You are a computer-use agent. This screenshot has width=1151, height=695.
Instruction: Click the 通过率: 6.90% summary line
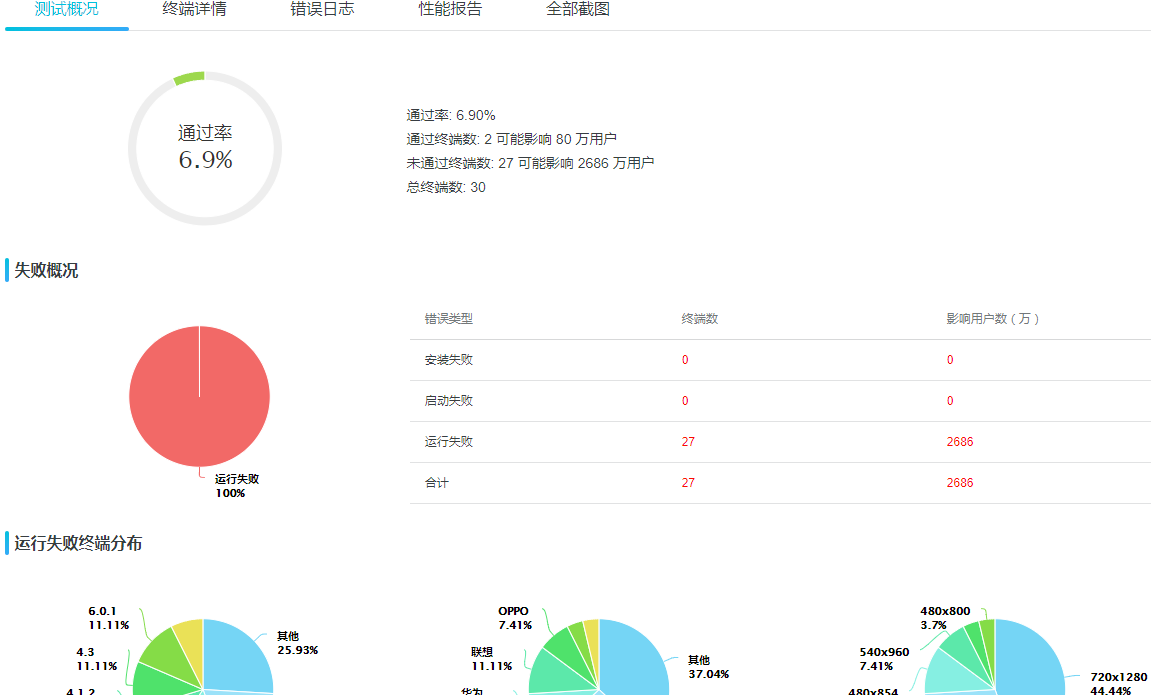pos(451,115)
